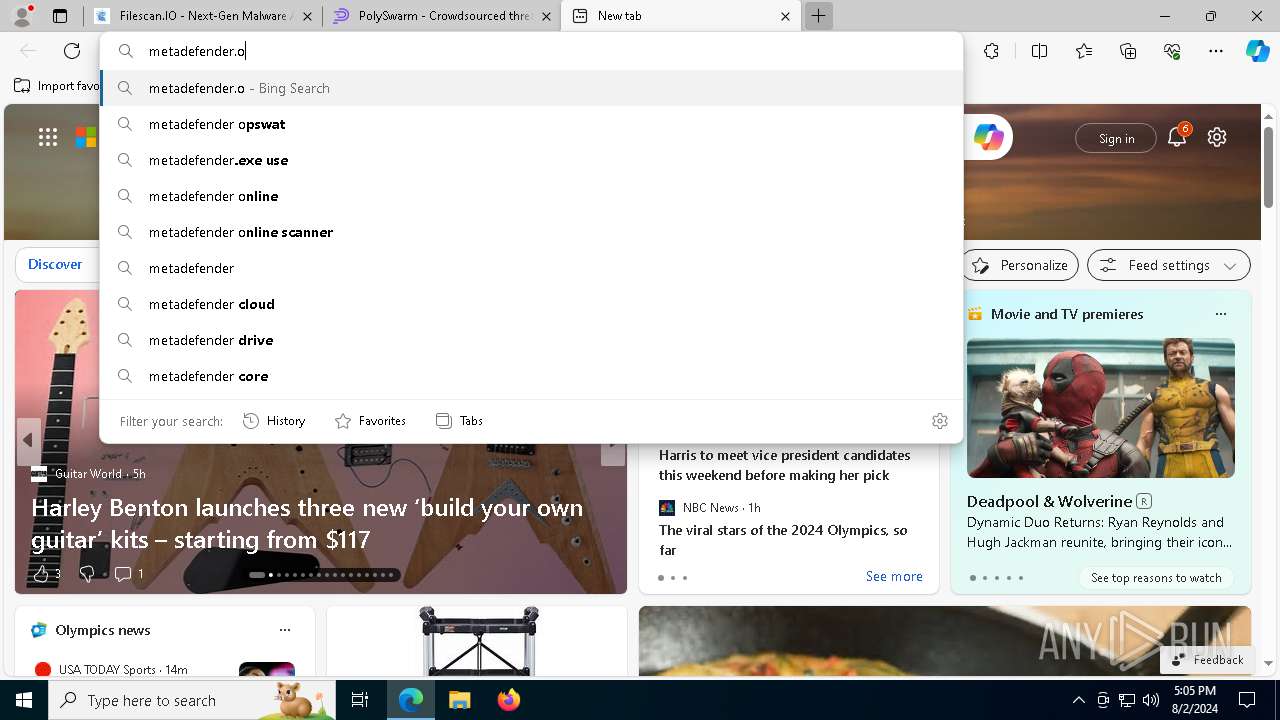The height and width of the screenshot is (720, 1280).
Task: Open comments on Harley Benton story
Action: (x=128, y=573)
